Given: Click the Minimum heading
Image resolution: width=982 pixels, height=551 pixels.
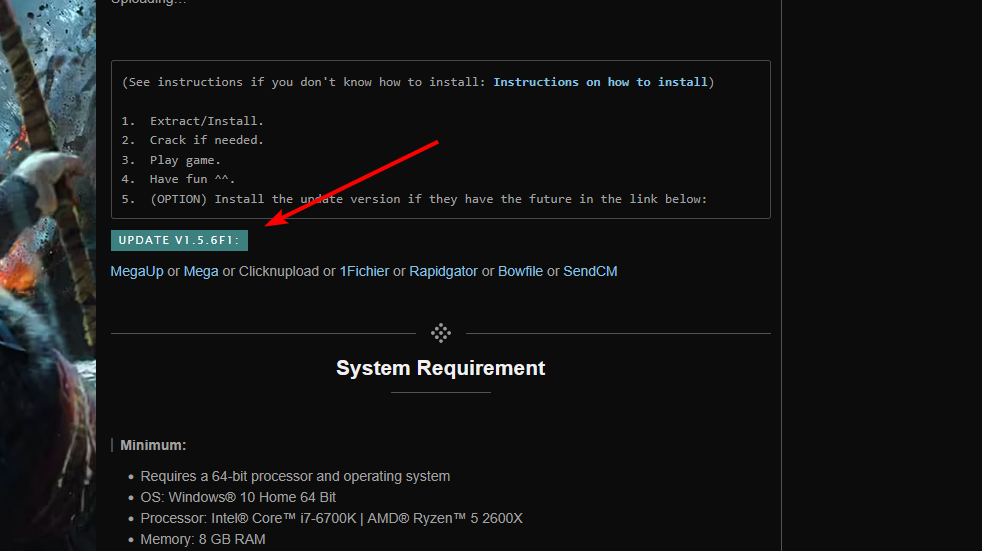Looking at the screenshot, I should (153, 445).
